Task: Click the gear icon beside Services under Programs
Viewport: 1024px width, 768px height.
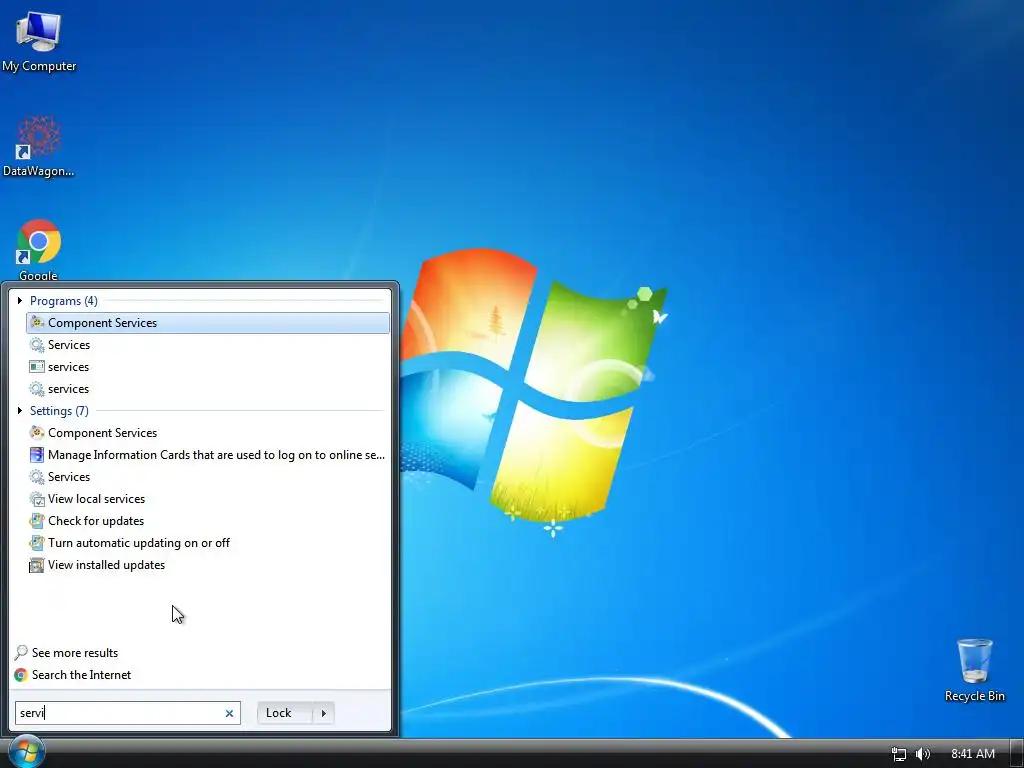Action: tap(37, 345)
